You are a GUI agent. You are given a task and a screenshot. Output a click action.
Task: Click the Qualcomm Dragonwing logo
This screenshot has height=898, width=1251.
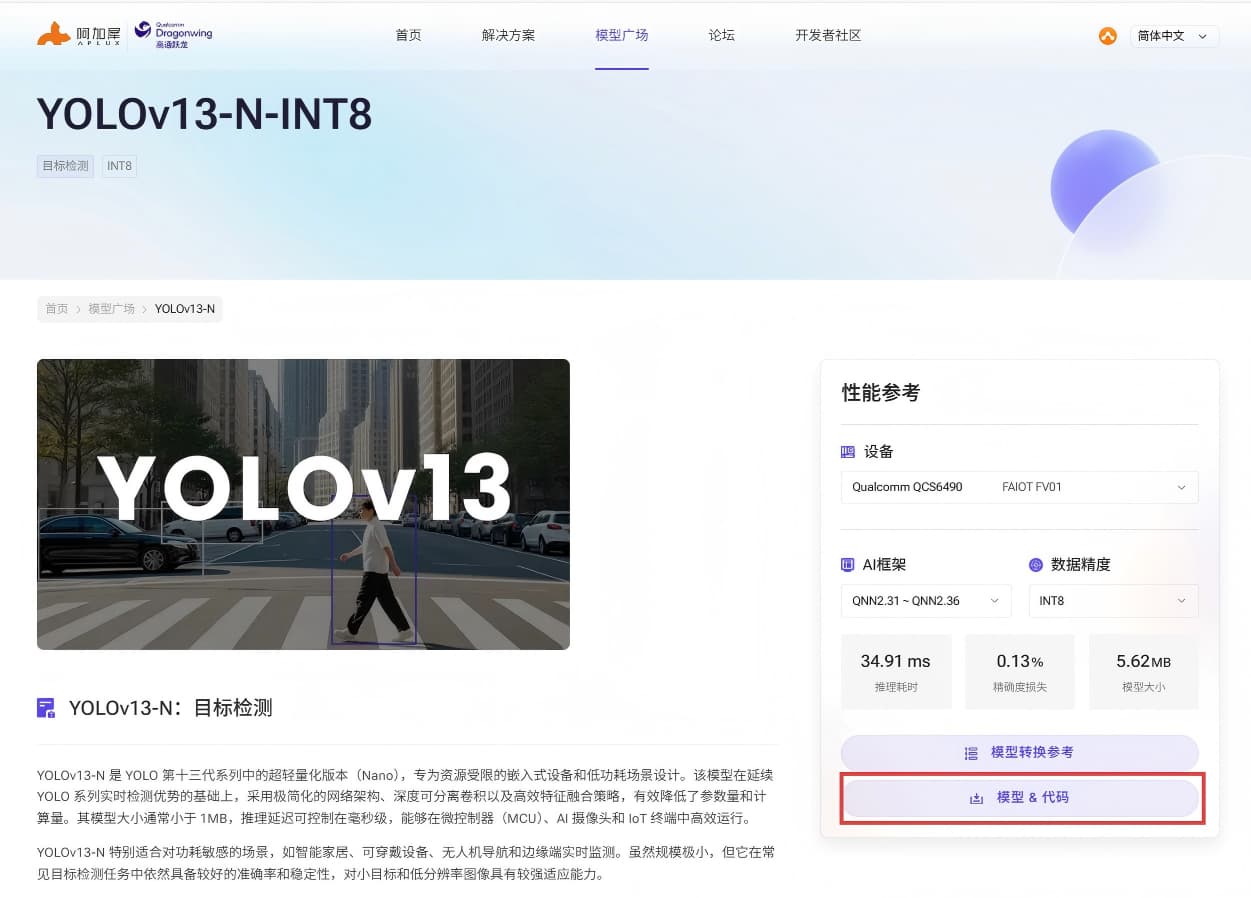173,35
